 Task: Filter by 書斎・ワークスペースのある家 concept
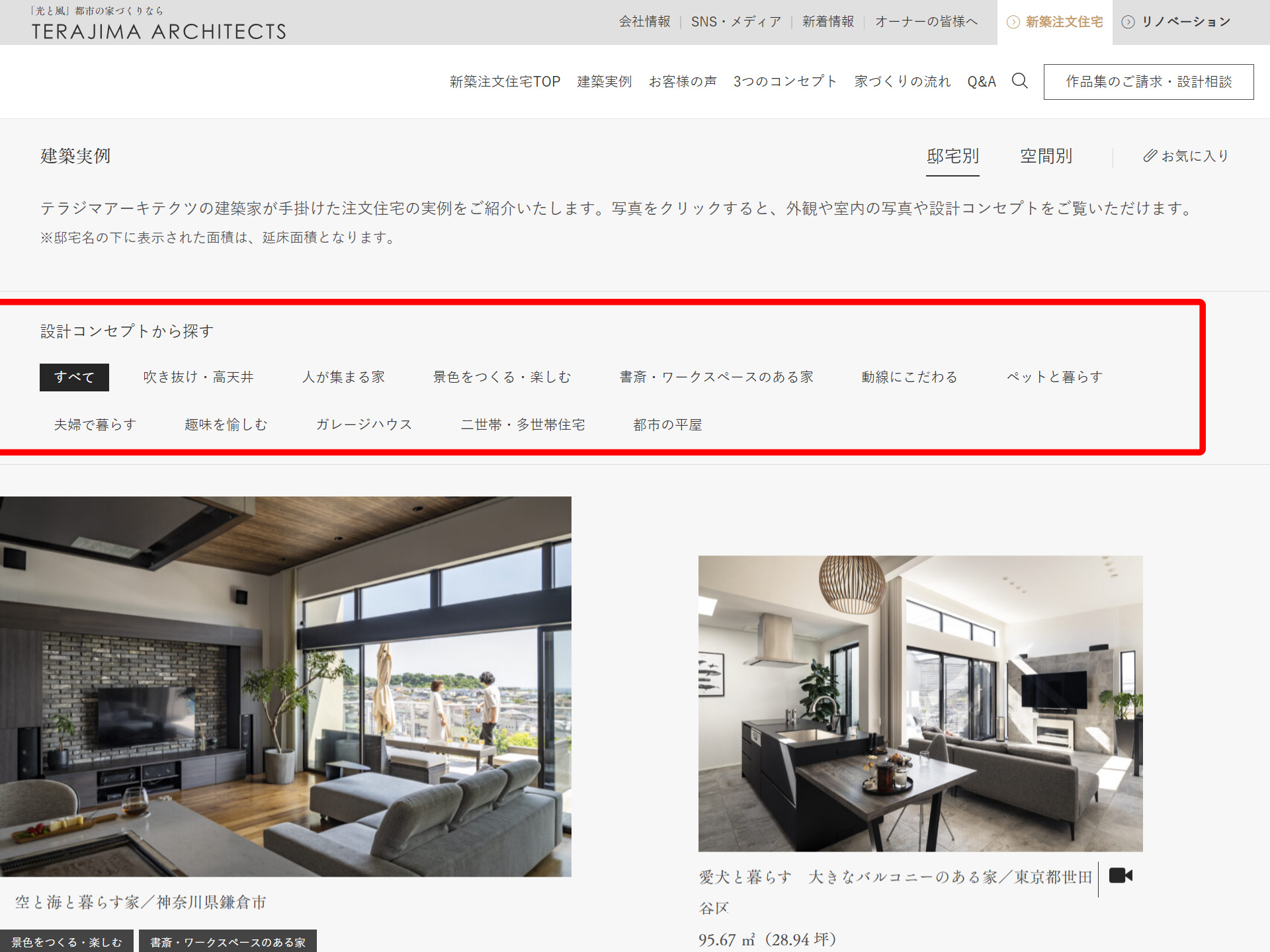pos(716,377)
